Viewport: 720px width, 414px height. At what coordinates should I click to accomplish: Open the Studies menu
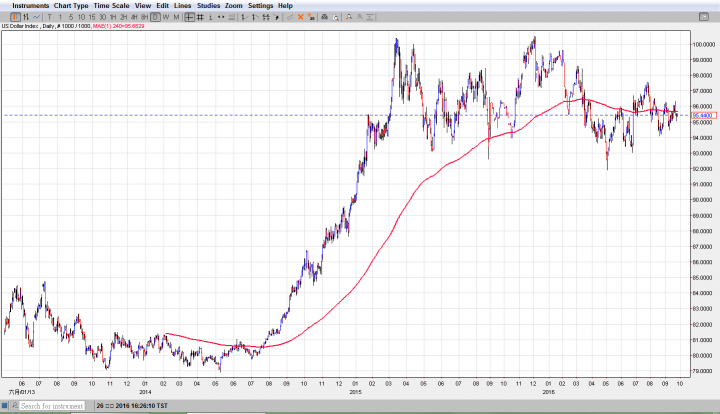(208, 5)
